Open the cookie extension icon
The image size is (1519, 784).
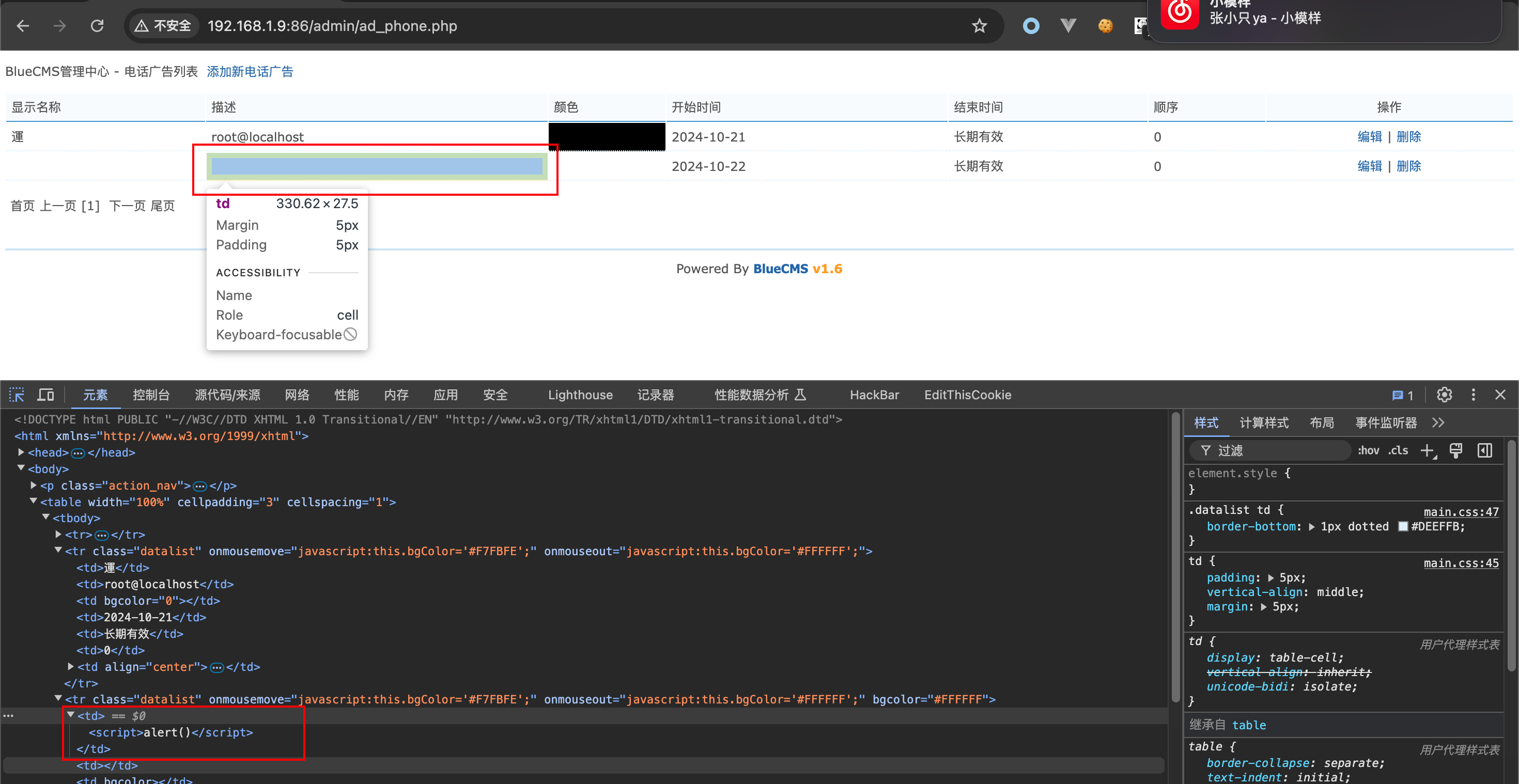[1105, 26]
